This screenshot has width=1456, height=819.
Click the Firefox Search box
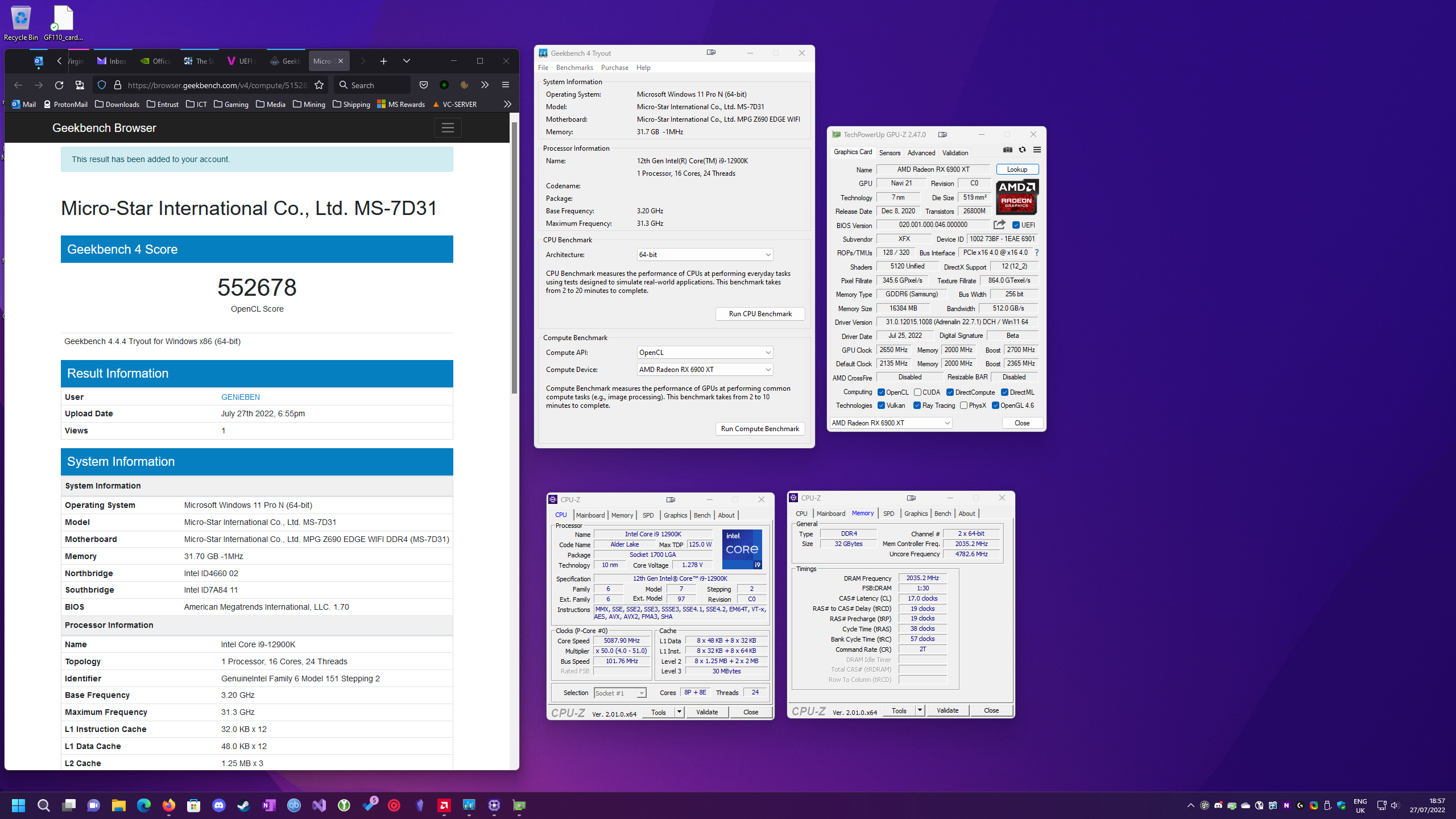pos(373,85)
